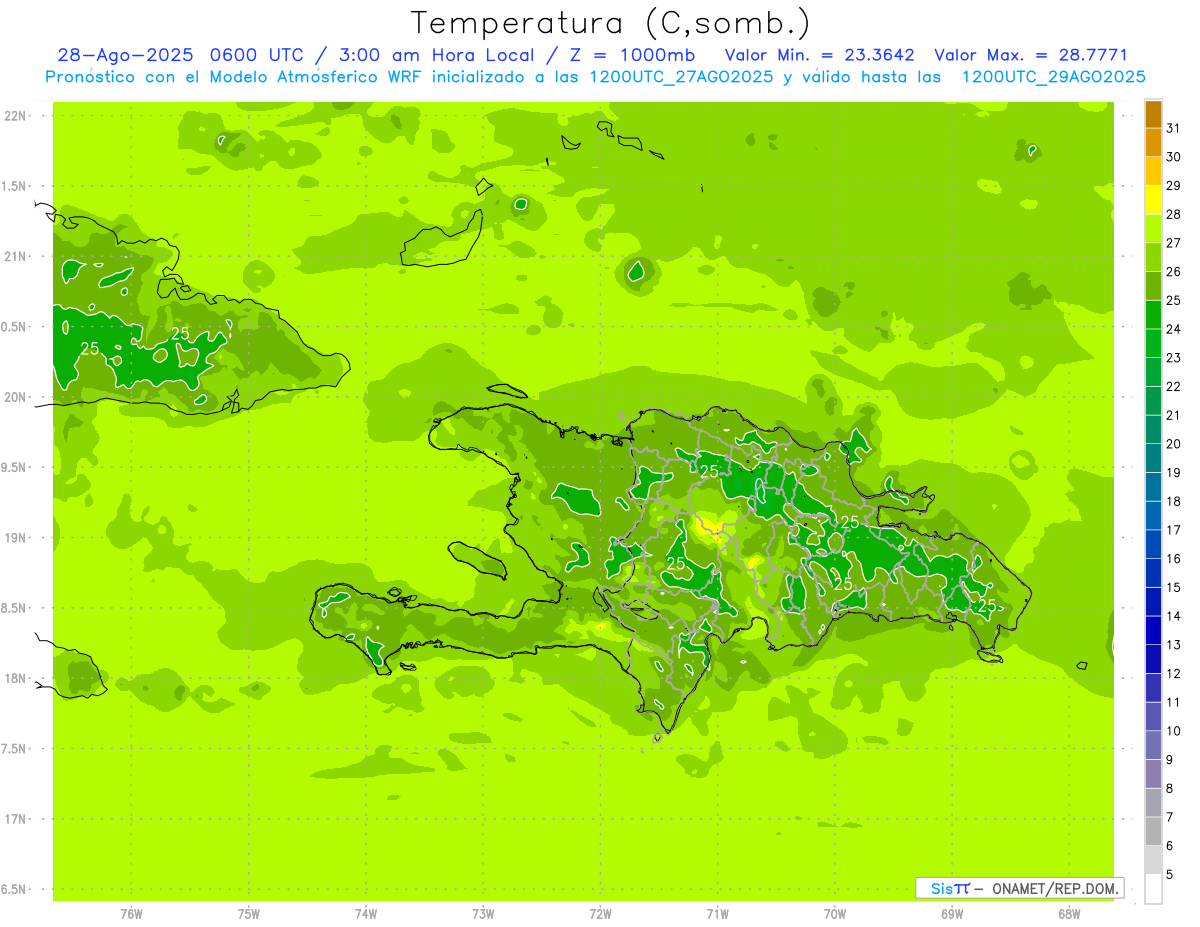Select the date text '28-Ago-2025'
1200x927 pixels.
125,56
